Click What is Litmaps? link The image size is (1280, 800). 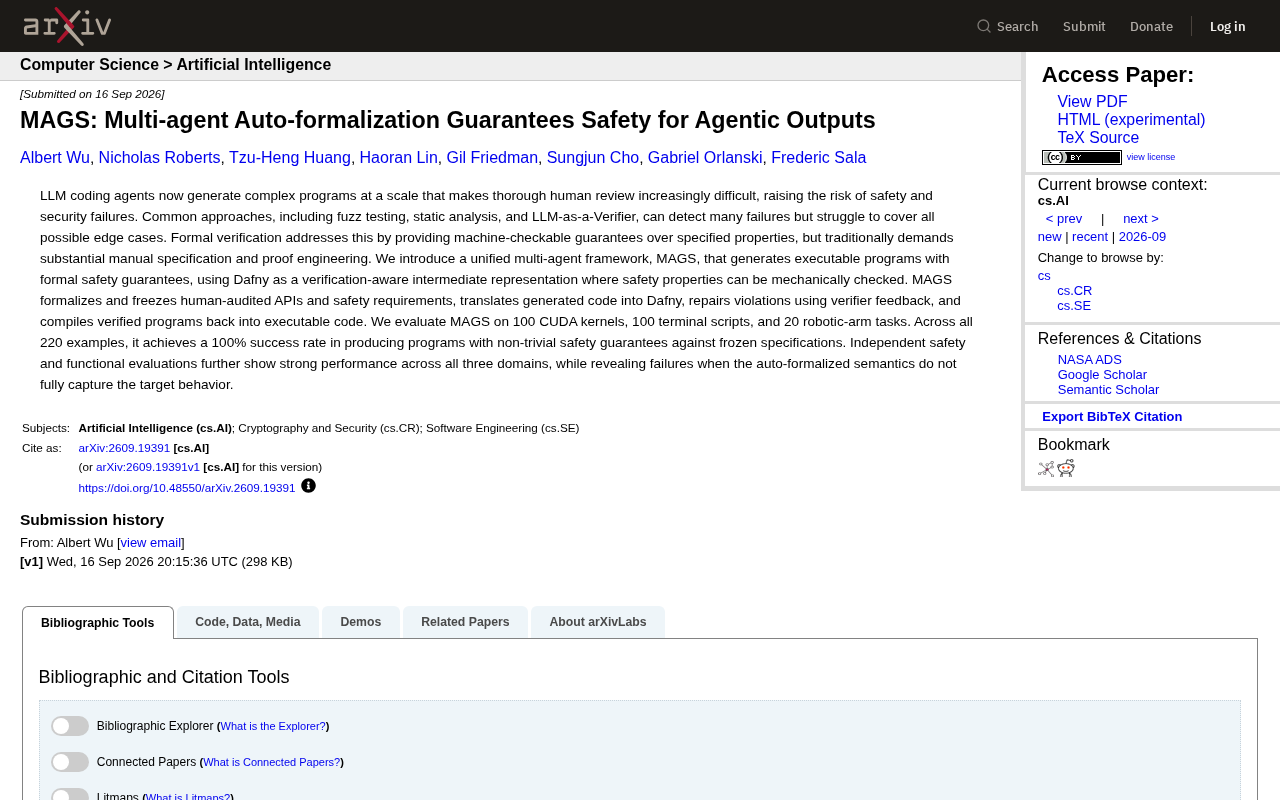[x=188, y=797]
